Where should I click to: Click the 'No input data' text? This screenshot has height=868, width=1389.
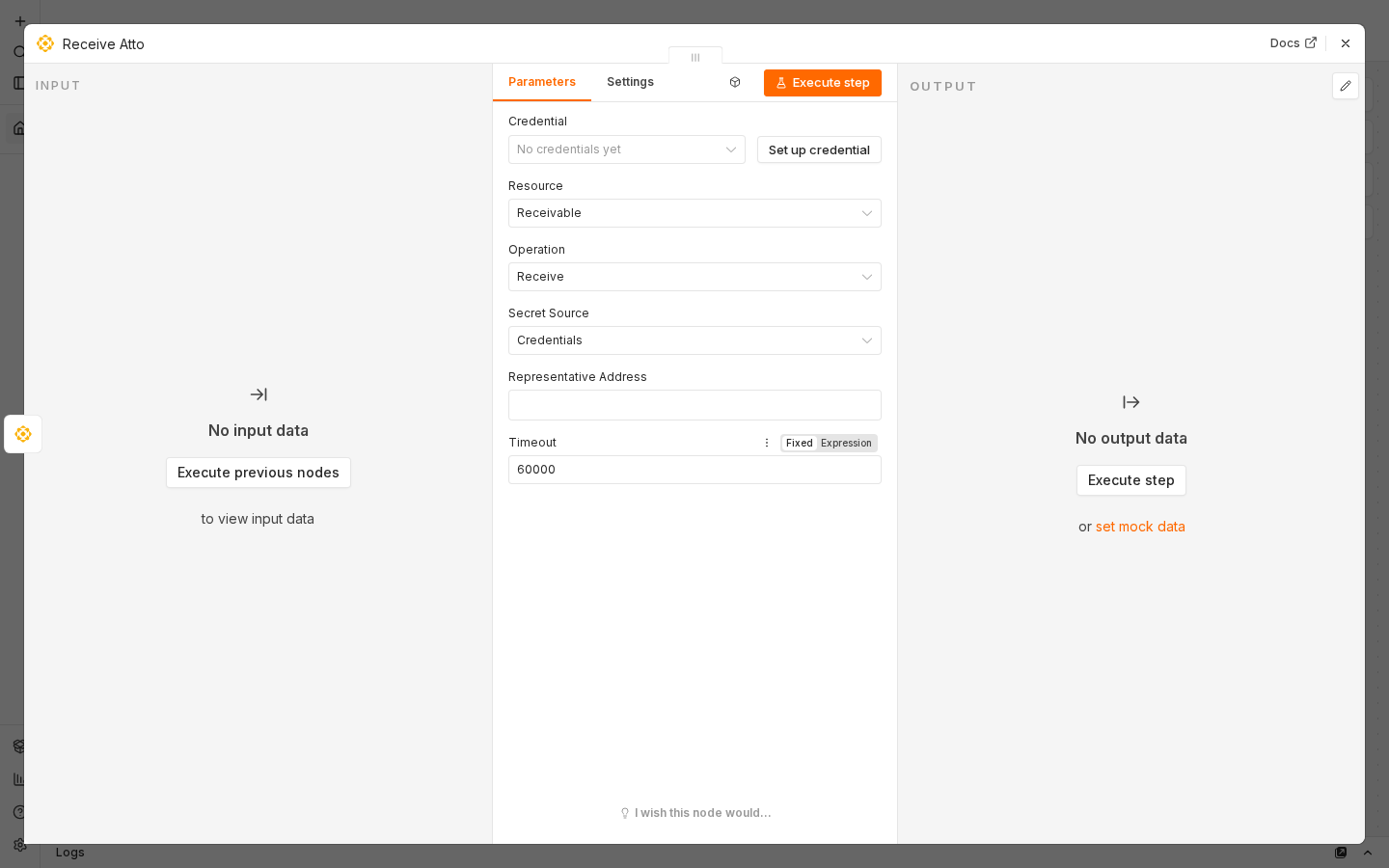(x=259, y=430)
